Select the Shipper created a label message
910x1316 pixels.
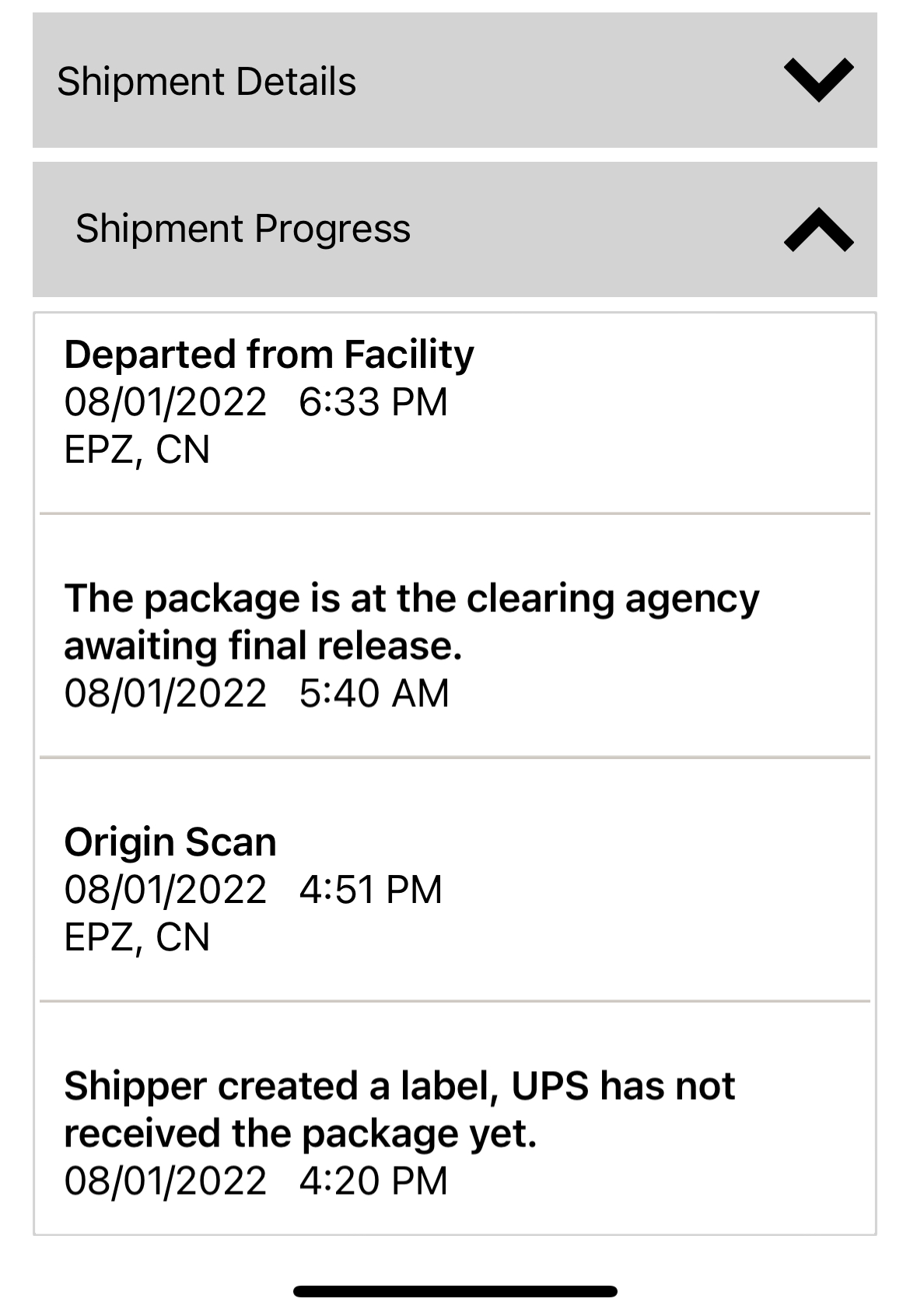pos(398,1086)
